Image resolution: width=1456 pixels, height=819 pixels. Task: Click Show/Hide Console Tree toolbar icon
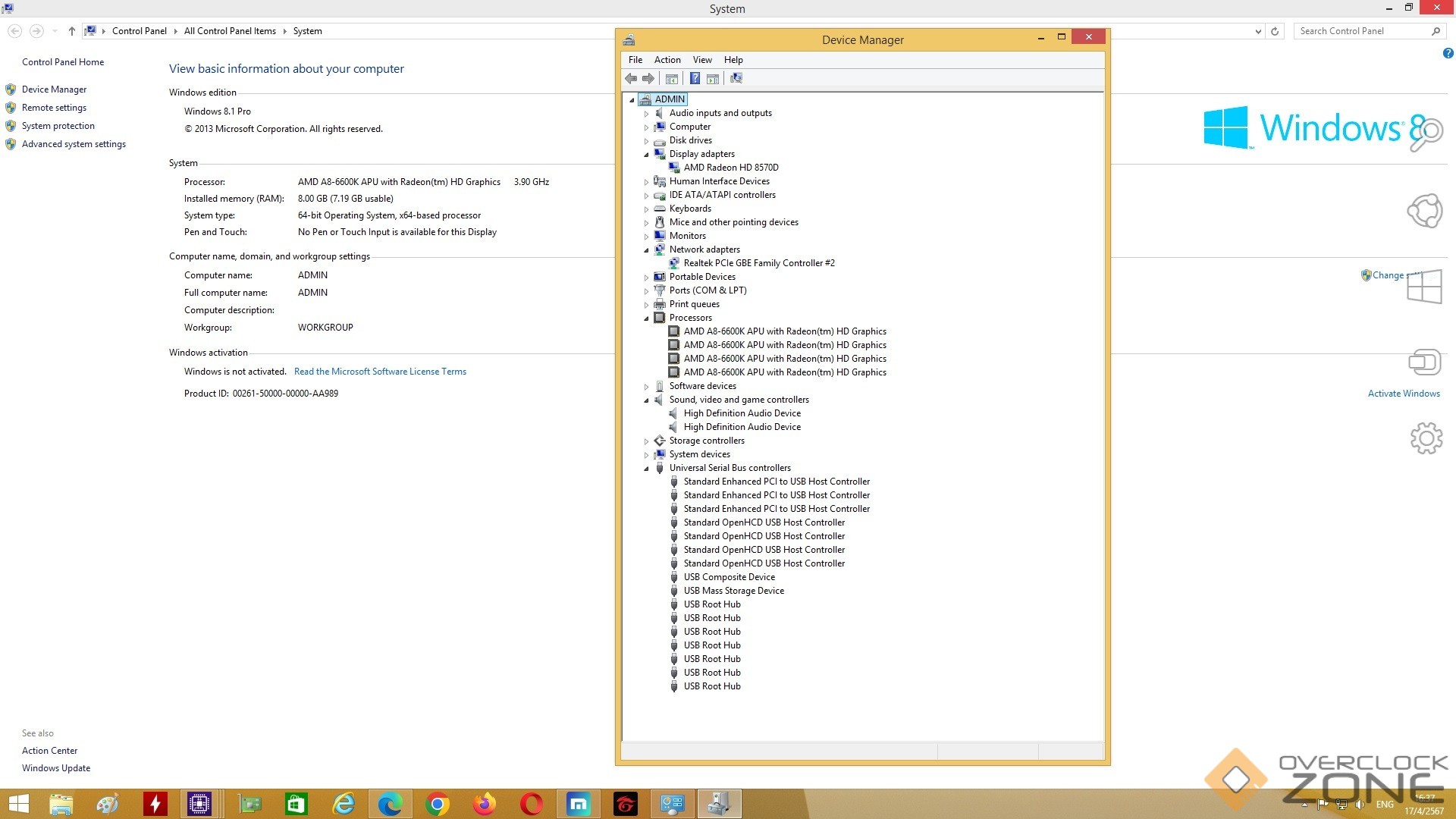pyautogui.click(x=672, y=78)
